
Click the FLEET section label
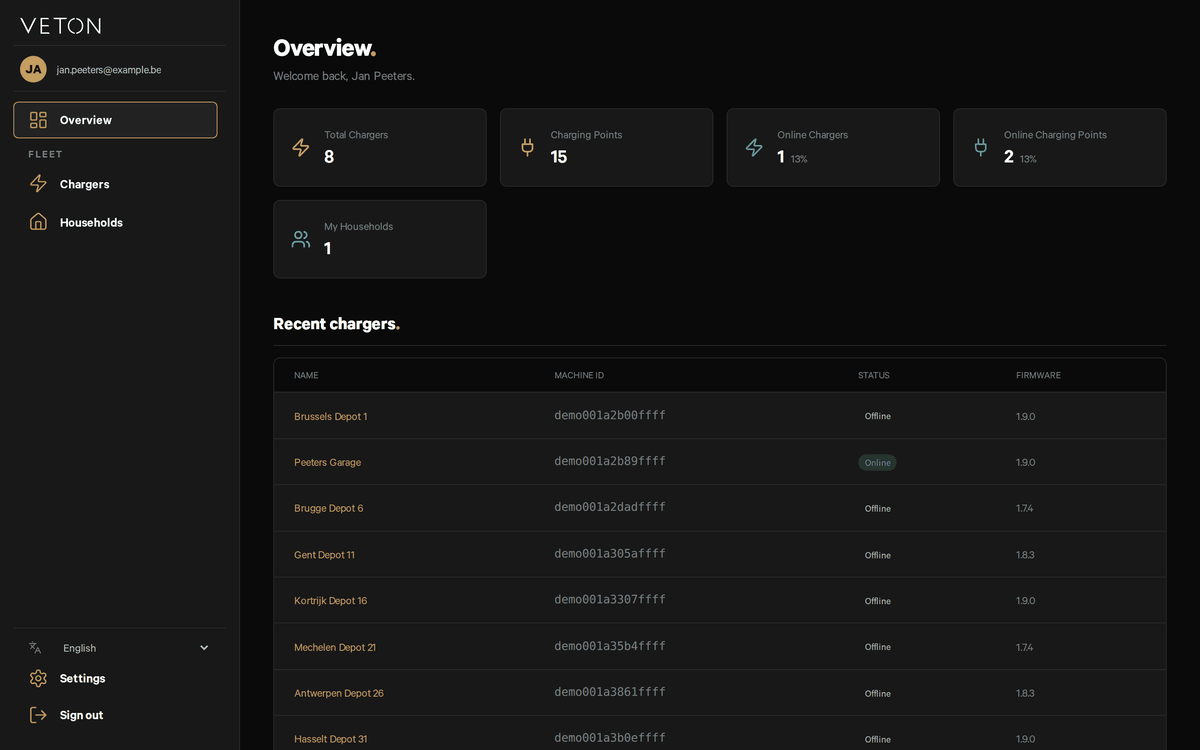(x=45, y=154)
